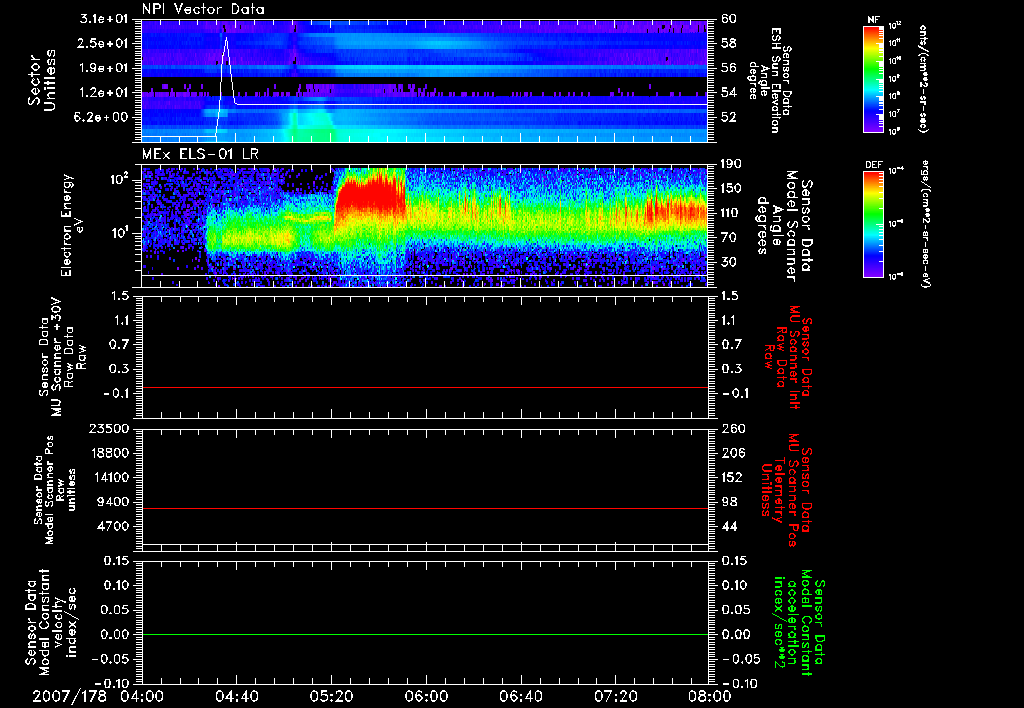Click the "2.5e+01" sector axis tick label

tap(104, 43)
